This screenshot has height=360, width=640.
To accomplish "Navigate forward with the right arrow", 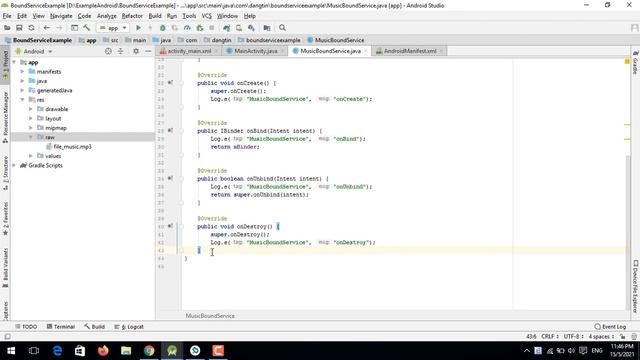I will 59,28.
